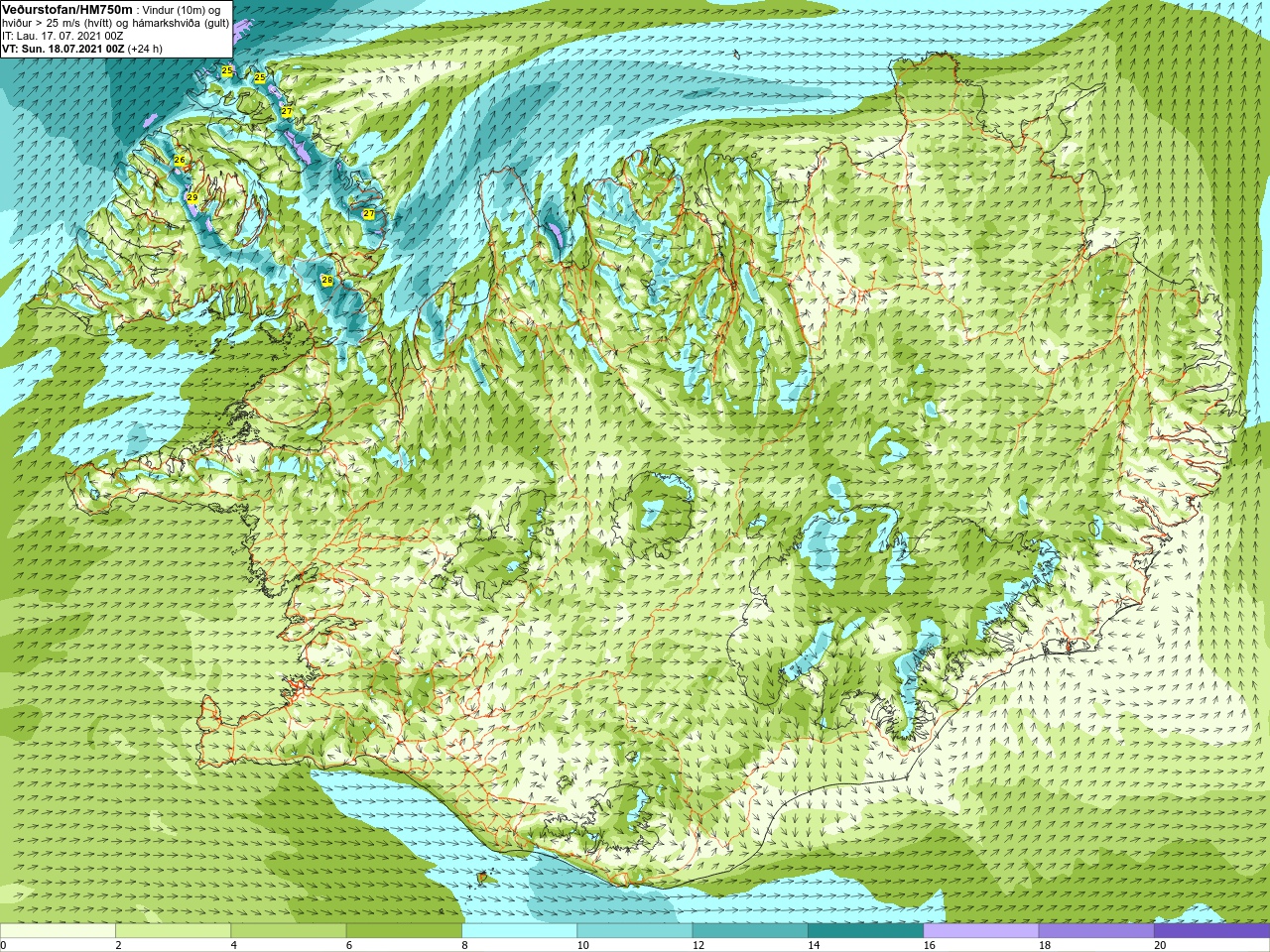Viewport: 1270px width, 952px height.
Task: Click the legend scale number 12
Action: (698, 945)
